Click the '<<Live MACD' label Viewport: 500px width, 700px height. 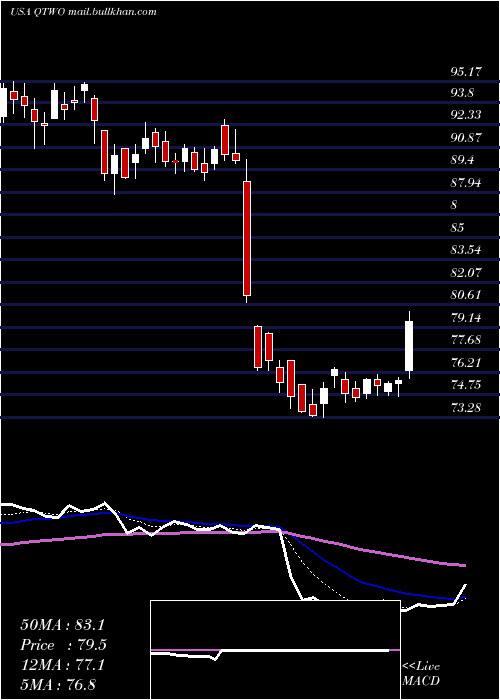pos(421,674)
